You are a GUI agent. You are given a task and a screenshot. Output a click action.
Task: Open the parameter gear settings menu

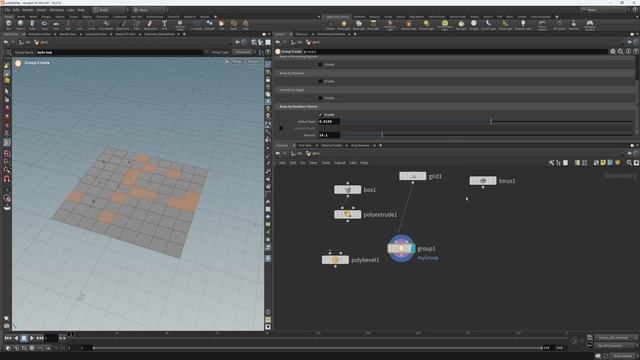613,51
